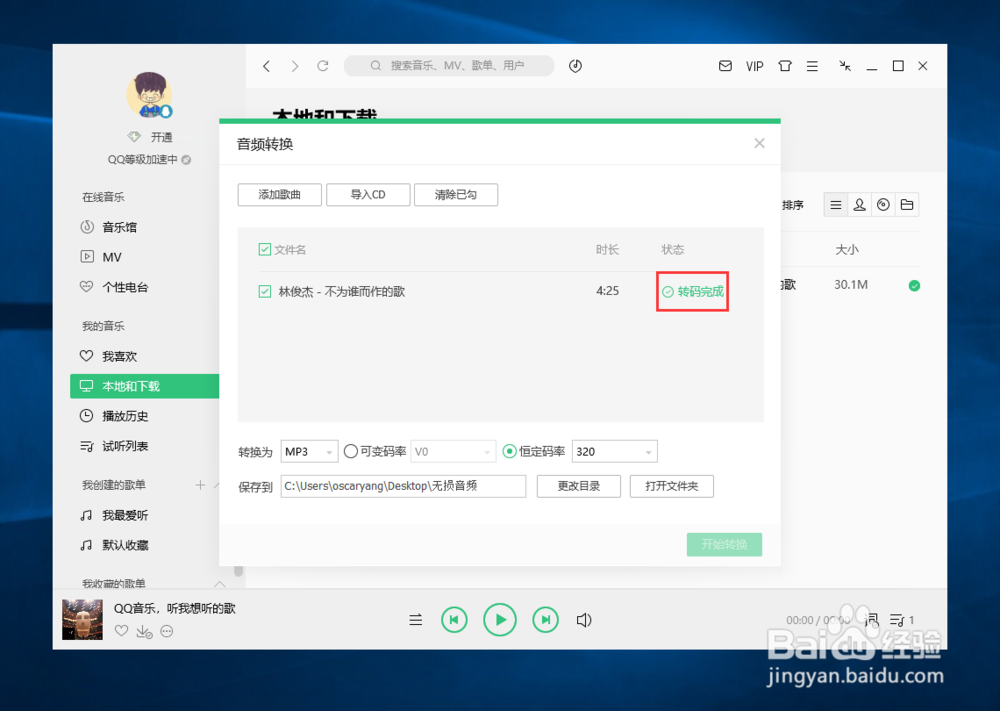
Task: Open the mail inbox icon
Action: pos(725,66)
